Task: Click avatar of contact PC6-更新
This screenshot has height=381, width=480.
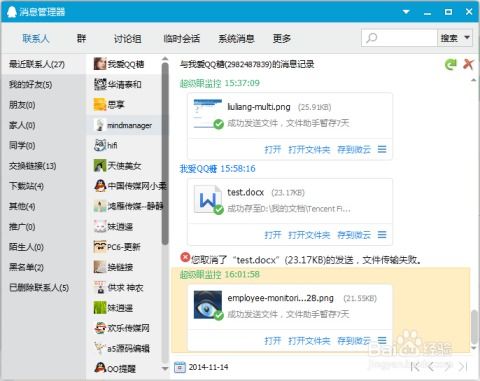Action: click(100, 247)
